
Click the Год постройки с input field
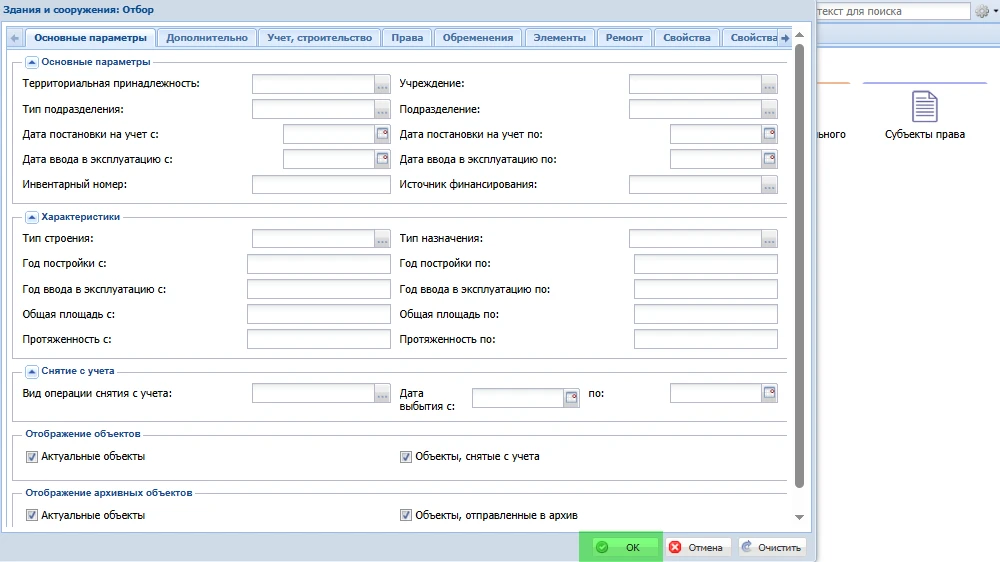[x=318, y=263]
